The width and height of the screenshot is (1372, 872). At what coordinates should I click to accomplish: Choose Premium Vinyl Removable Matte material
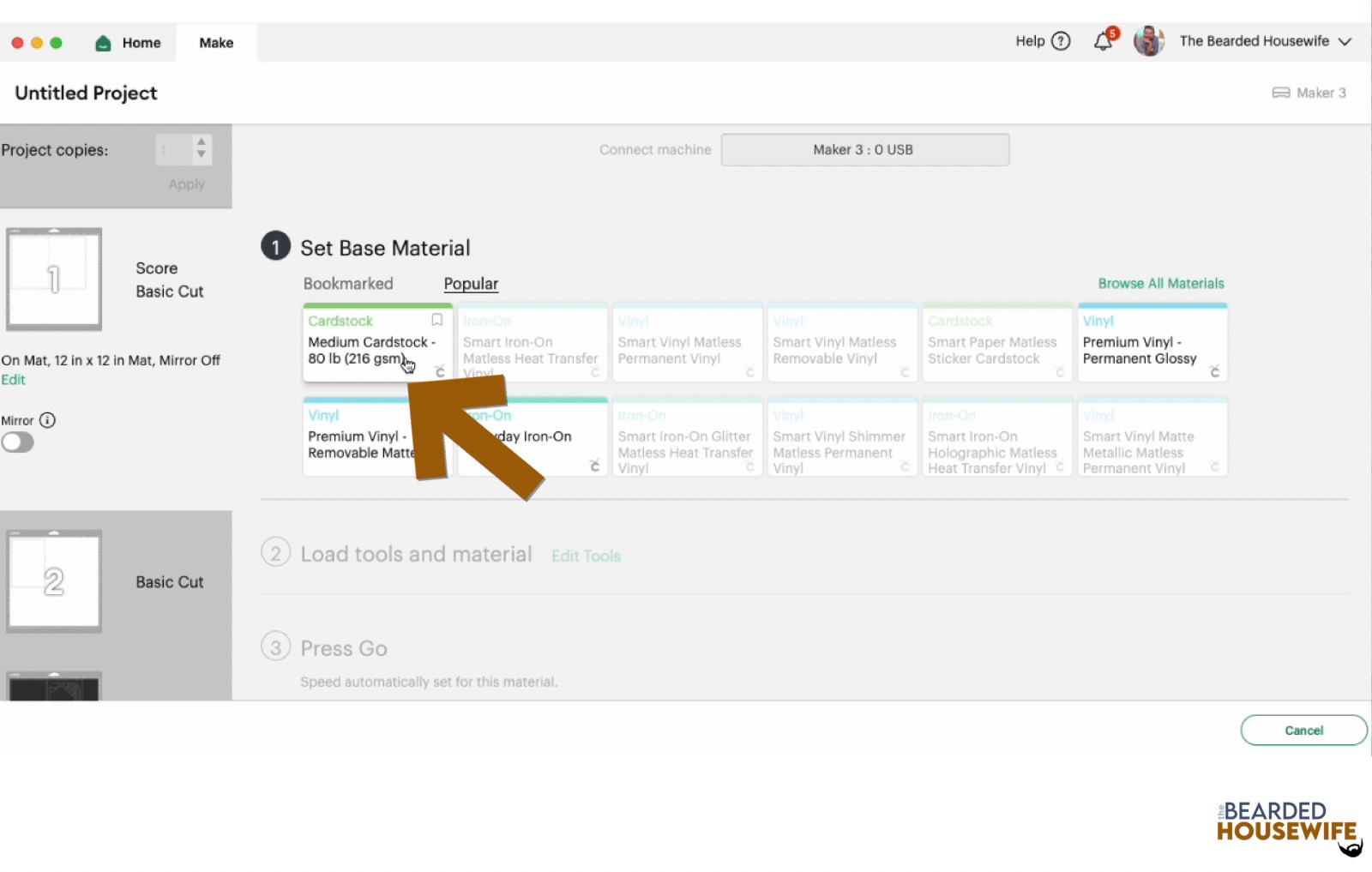click(358, 444)
